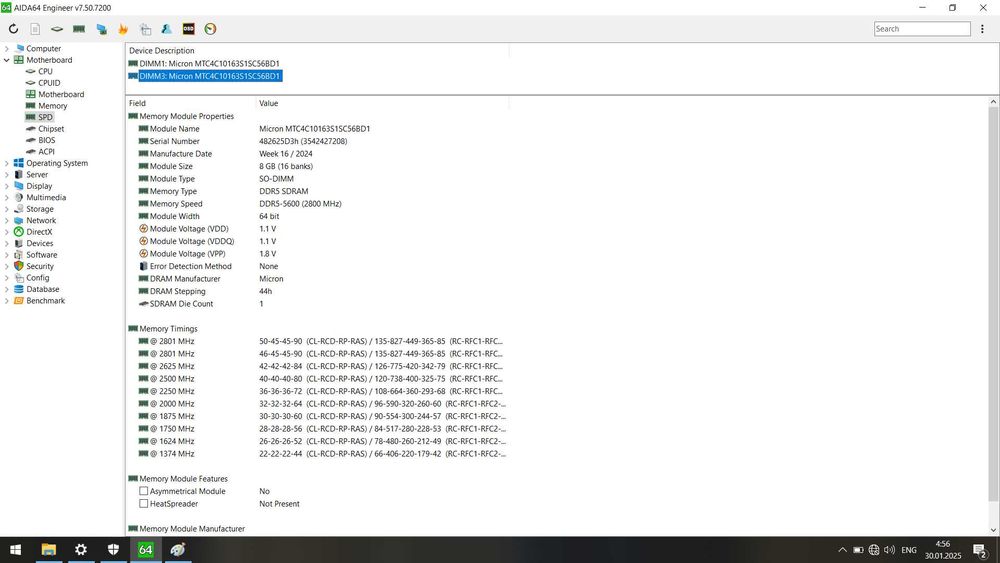
Task: Select the Serial Number row
Action: point(318,142)
